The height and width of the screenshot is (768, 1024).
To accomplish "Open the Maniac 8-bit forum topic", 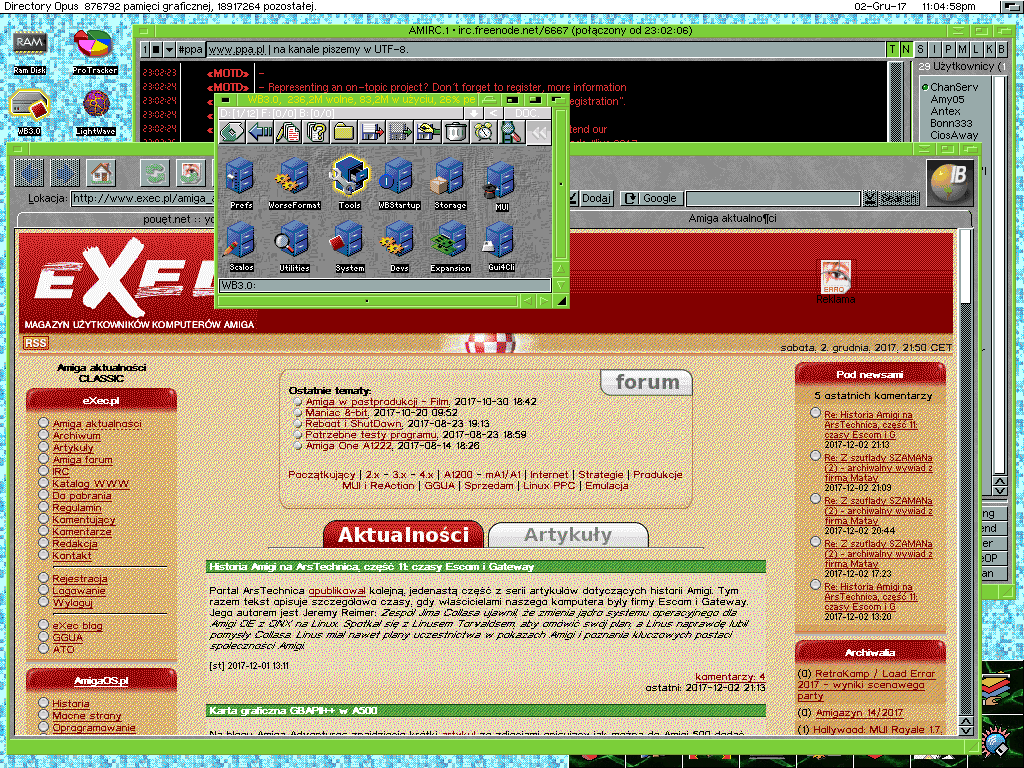I will point(336,413).
